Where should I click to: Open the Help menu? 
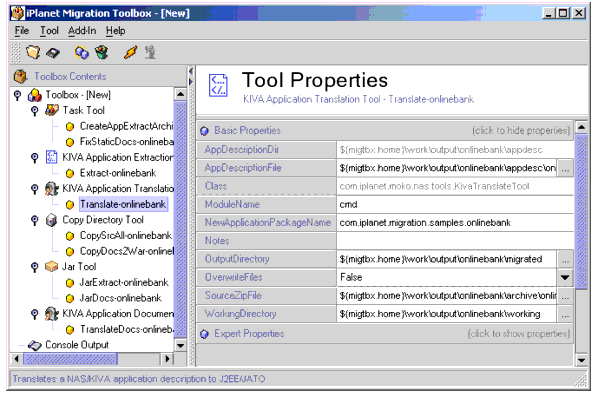point(115,31)
